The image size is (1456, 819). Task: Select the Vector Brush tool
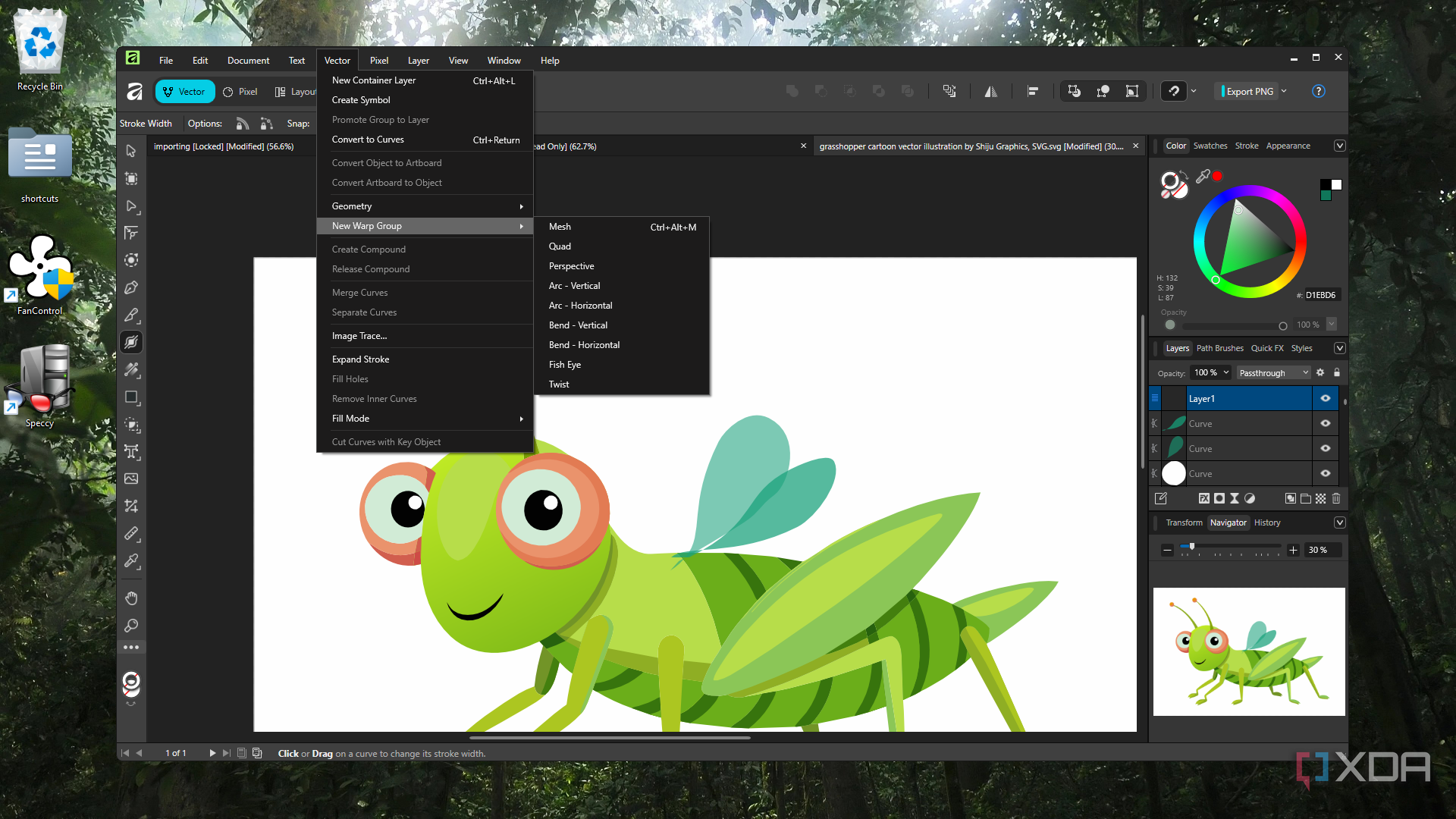[131, 369]
